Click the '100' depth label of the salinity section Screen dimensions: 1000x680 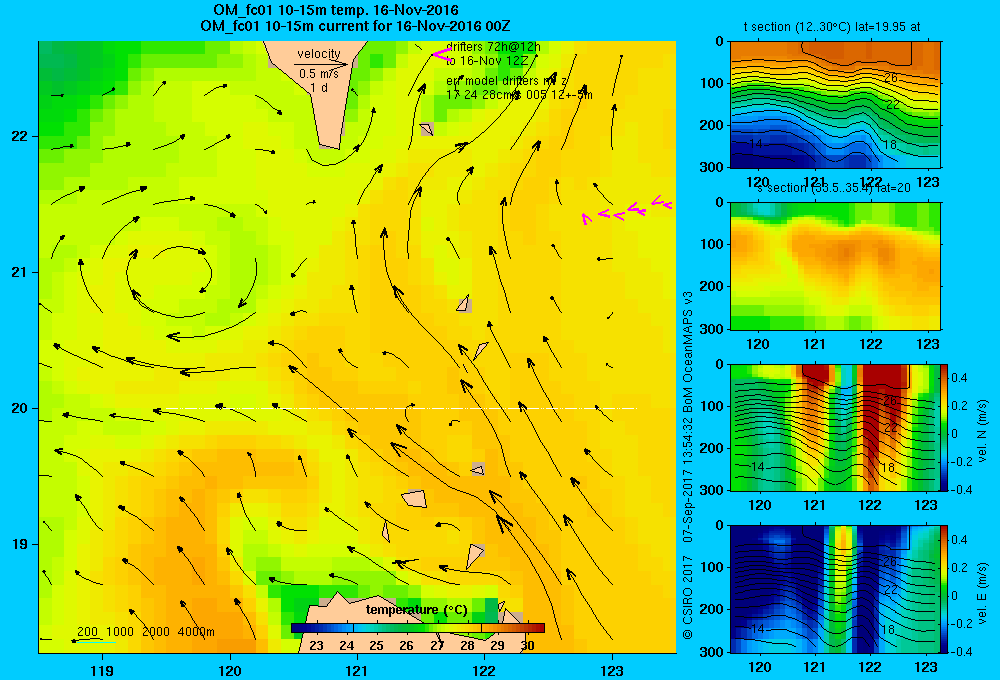712,244
